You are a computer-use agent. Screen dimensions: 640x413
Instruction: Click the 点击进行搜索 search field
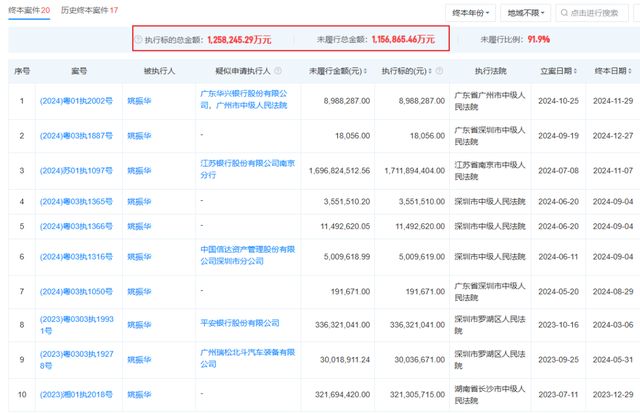tap(592, 13)
